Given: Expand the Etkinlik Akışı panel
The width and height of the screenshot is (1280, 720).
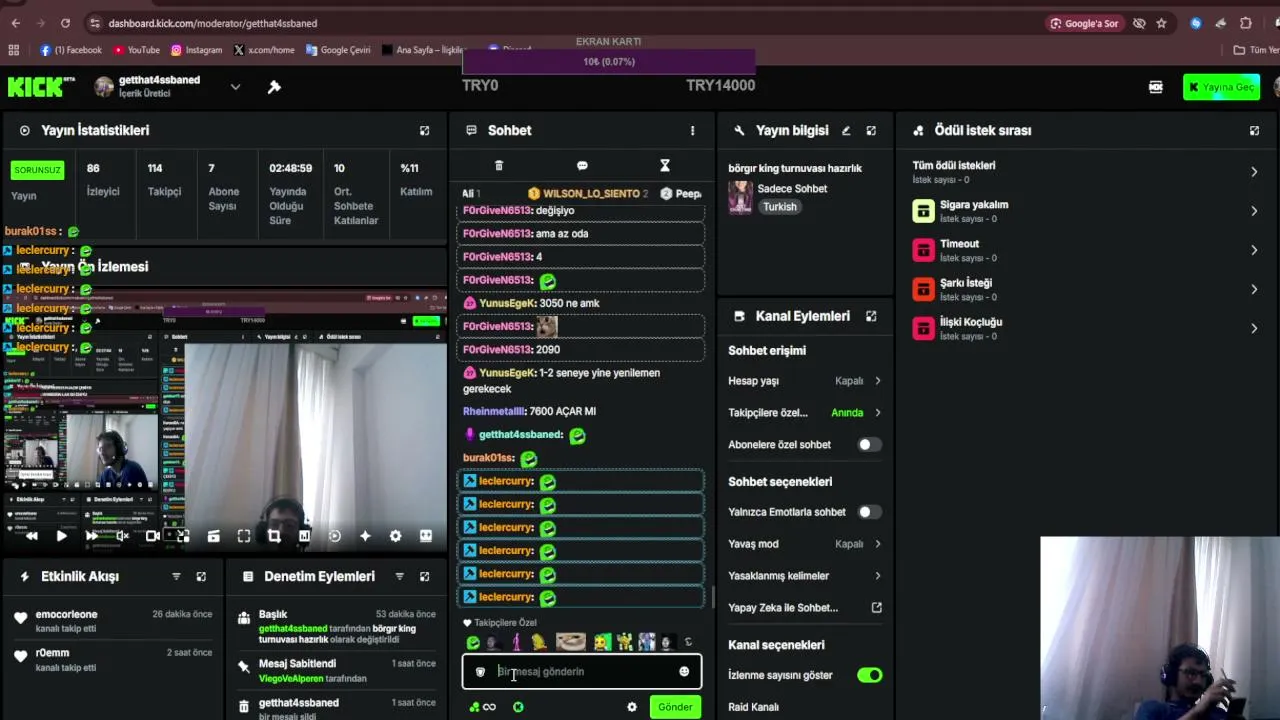Looking at the screenshot, I should 201,576.
